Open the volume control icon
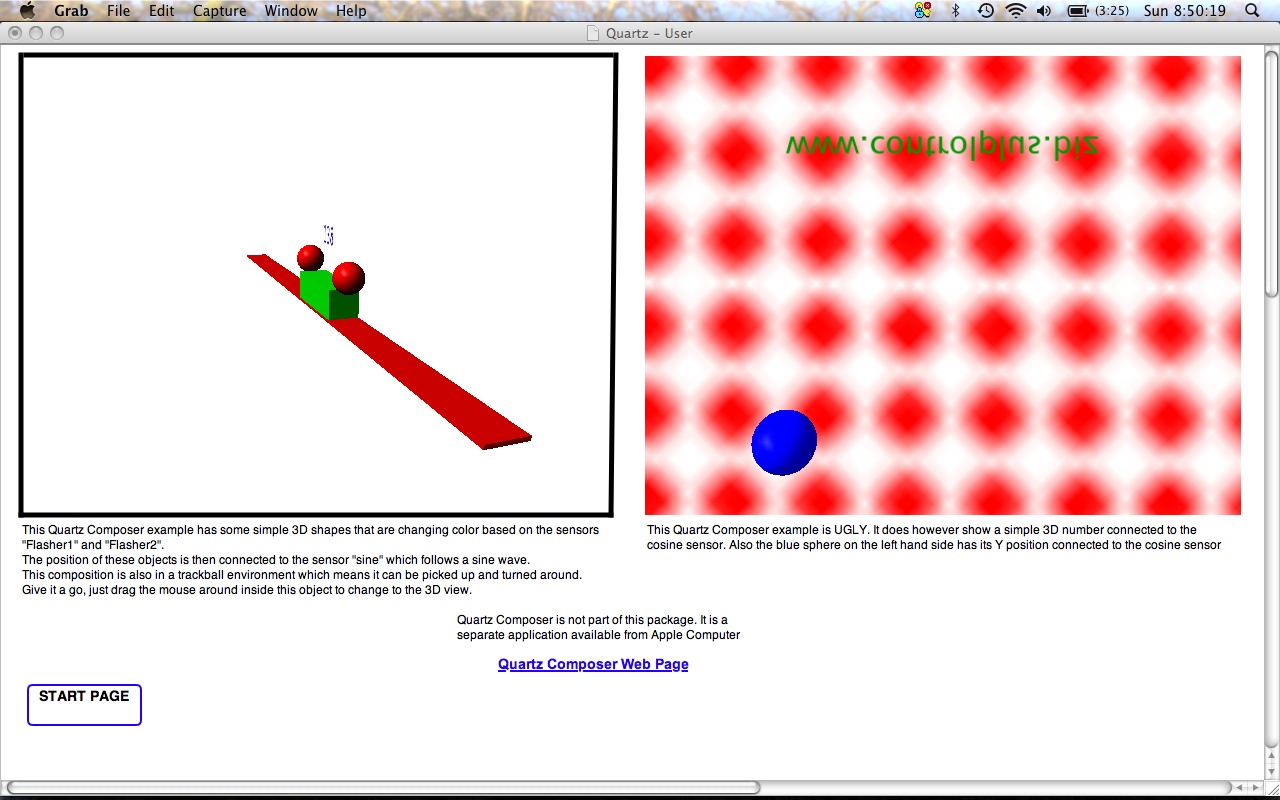This screenshot has height=800, width=1280. click(x=1044, y=11)
